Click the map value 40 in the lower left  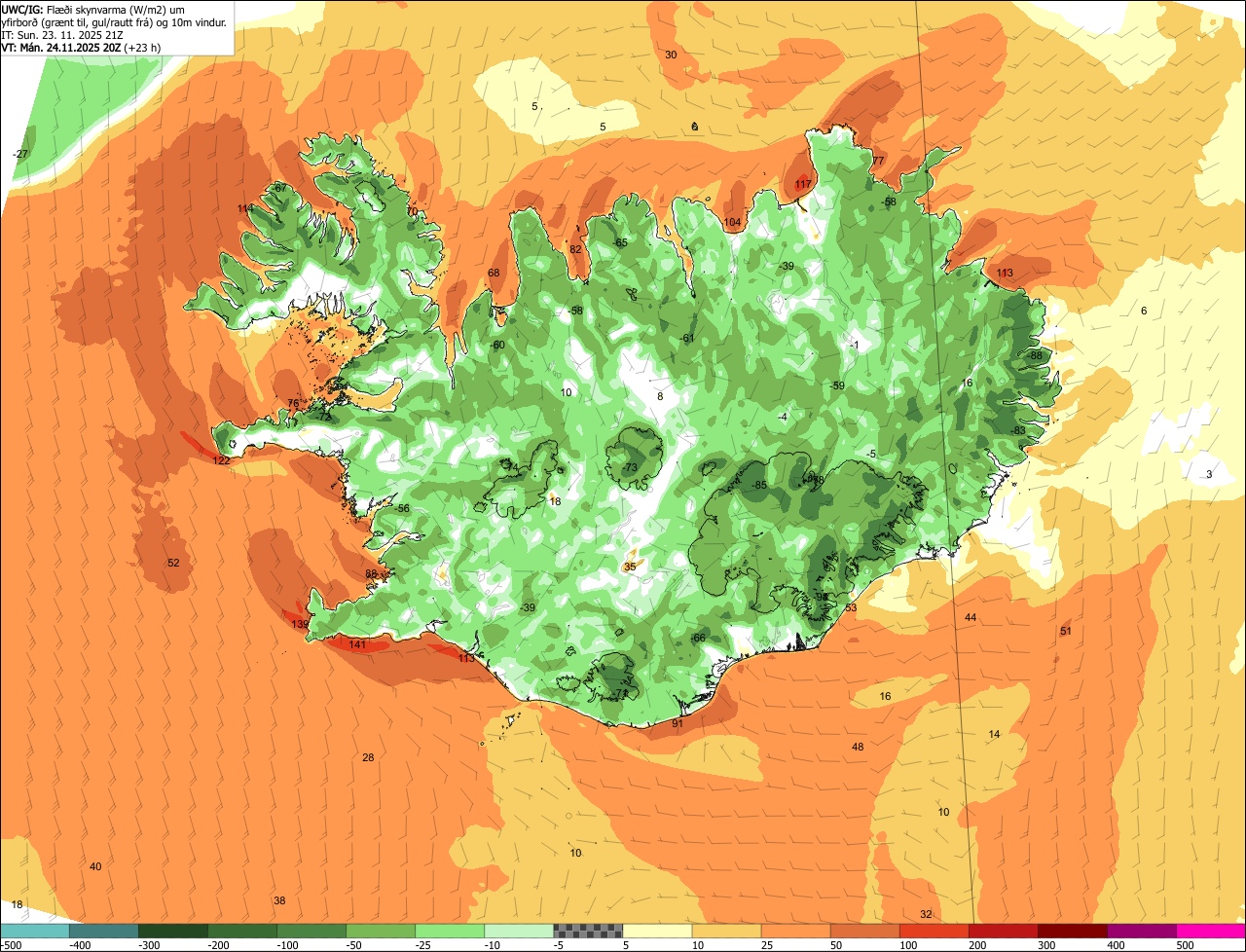[x=95, y=866]
